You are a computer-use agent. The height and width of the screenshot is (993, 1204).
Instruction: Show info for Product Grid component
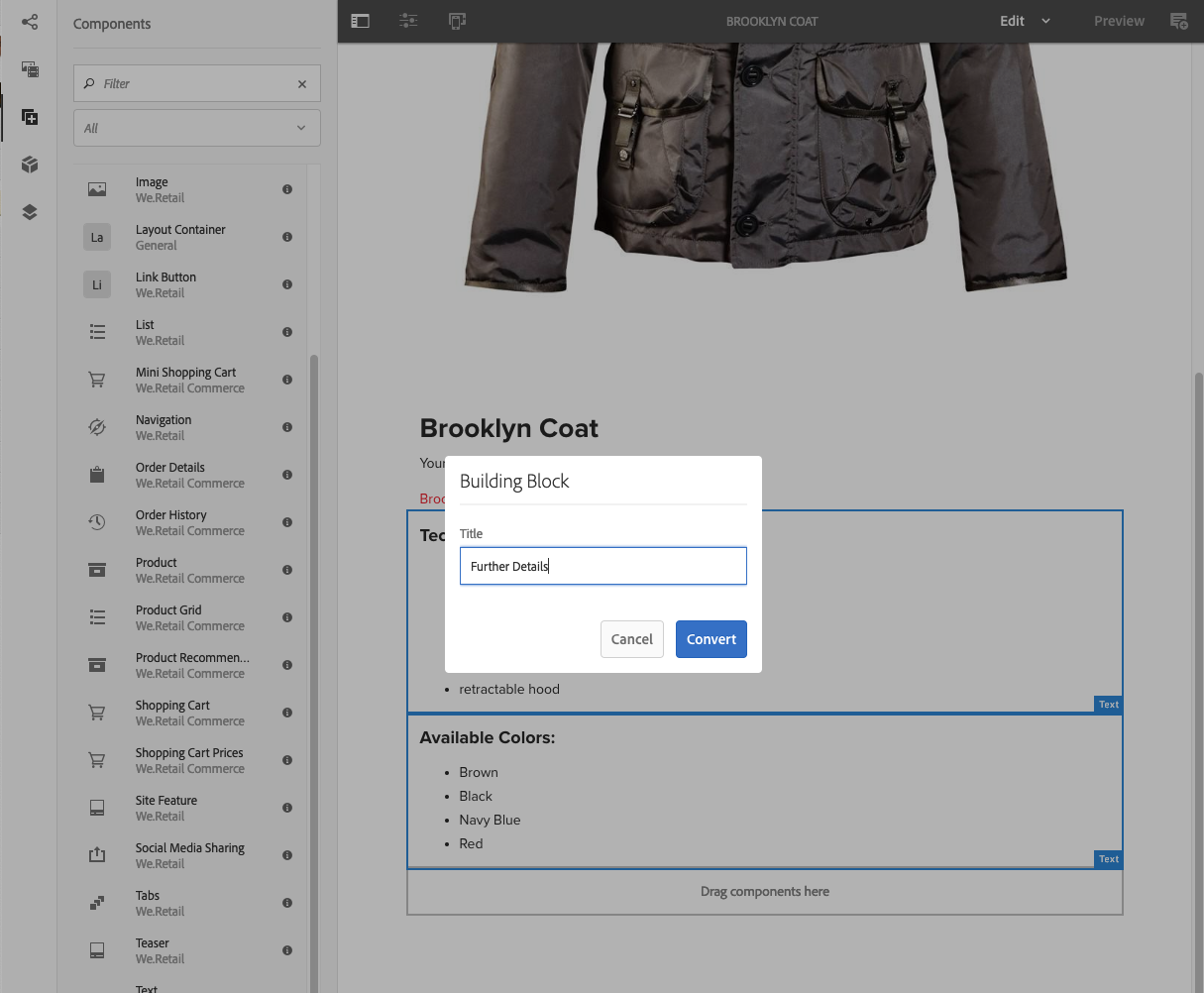287,617
